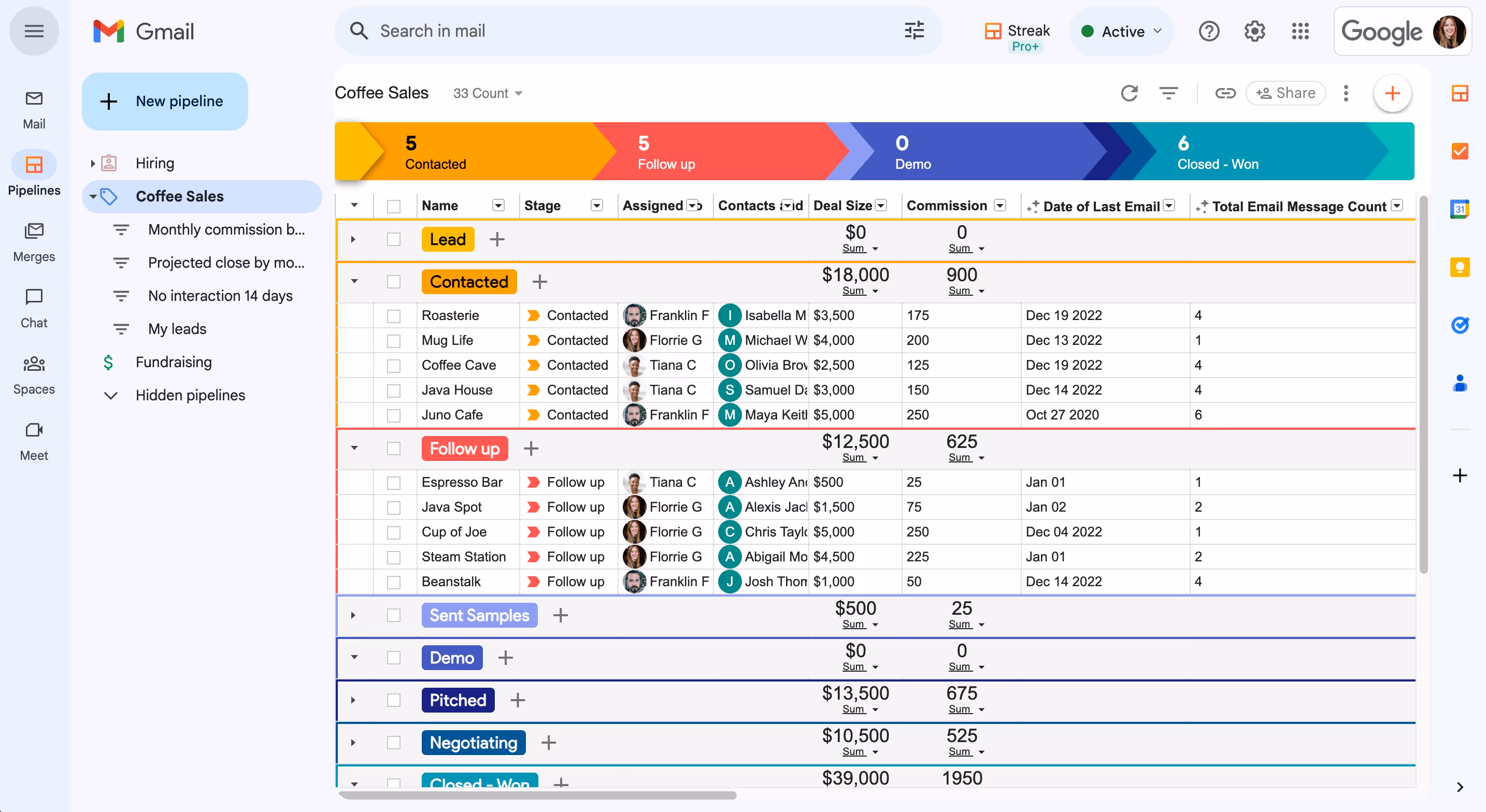Viewport: 1486px width, 812px height.
Task: Check the Espresso Bar row checkbox
Action: click(393, 482)
